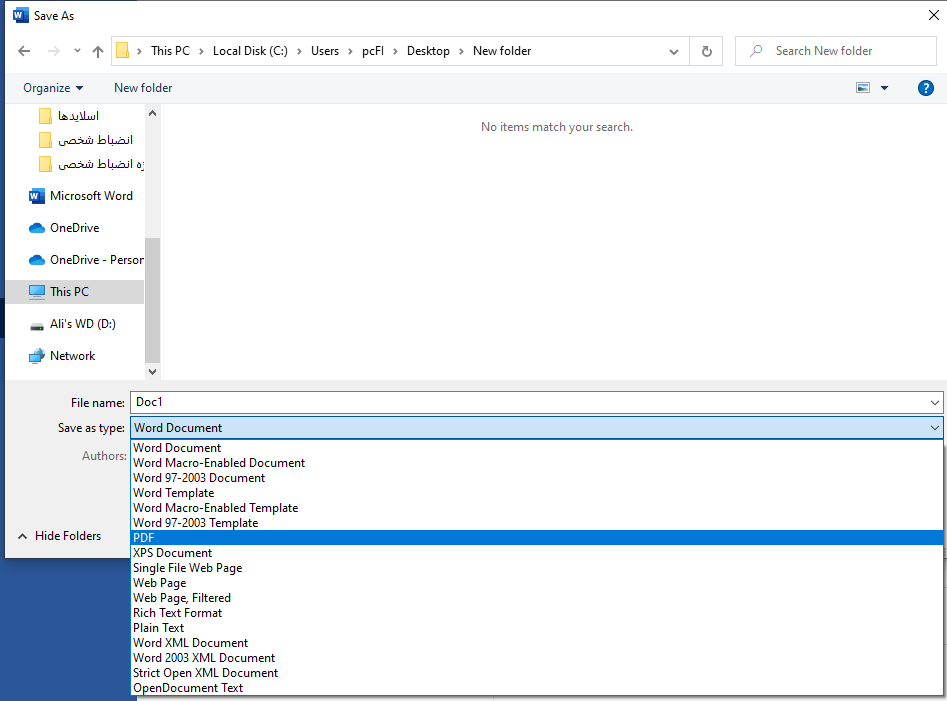Click the navigation pane scroll down arrow

(x=153, y=371)
